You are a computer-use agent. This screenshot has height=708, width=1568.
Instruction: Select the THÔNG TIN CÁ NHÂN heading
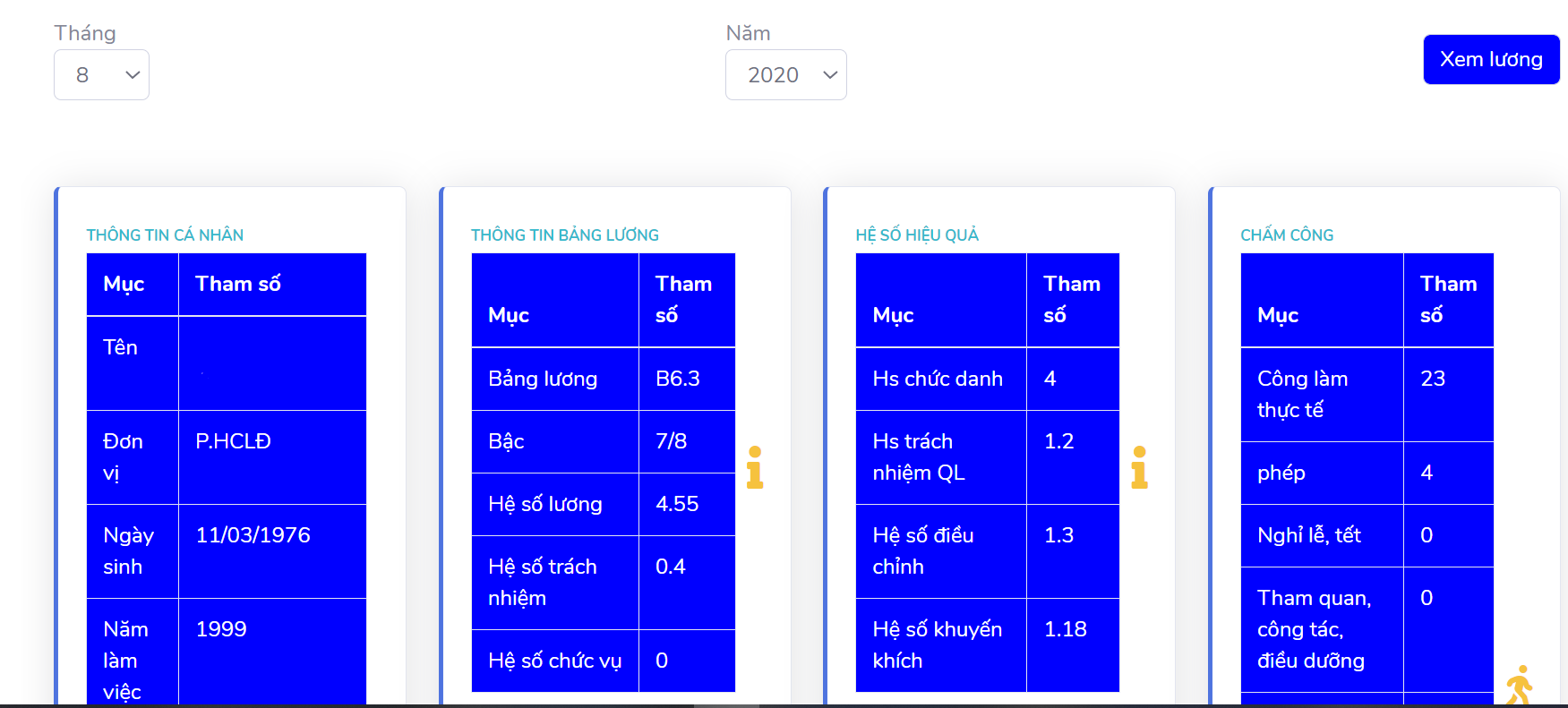point(165,235)
